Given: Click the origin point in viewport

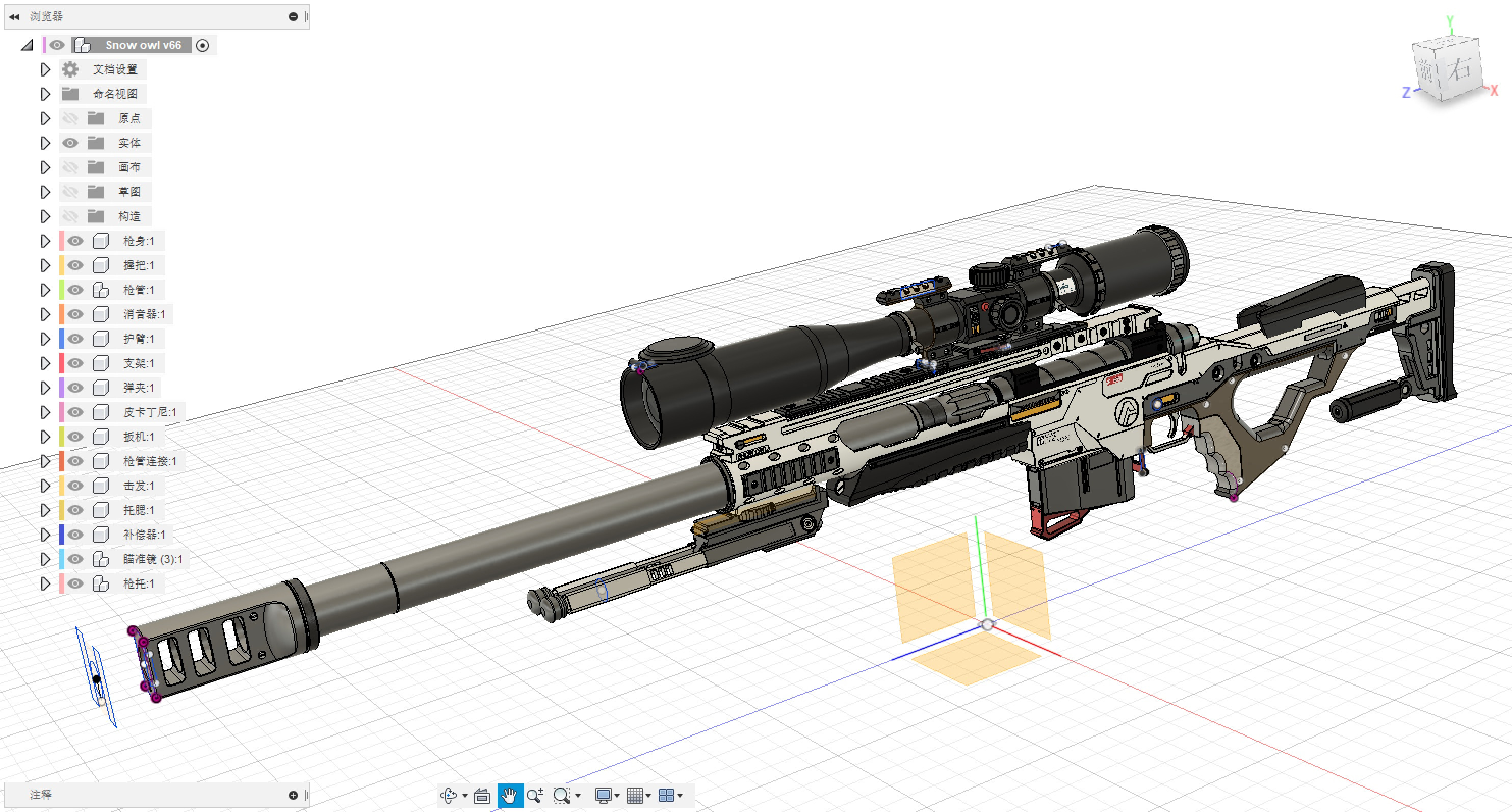Looking at the screenshot, I should click(x=987, y=625).
